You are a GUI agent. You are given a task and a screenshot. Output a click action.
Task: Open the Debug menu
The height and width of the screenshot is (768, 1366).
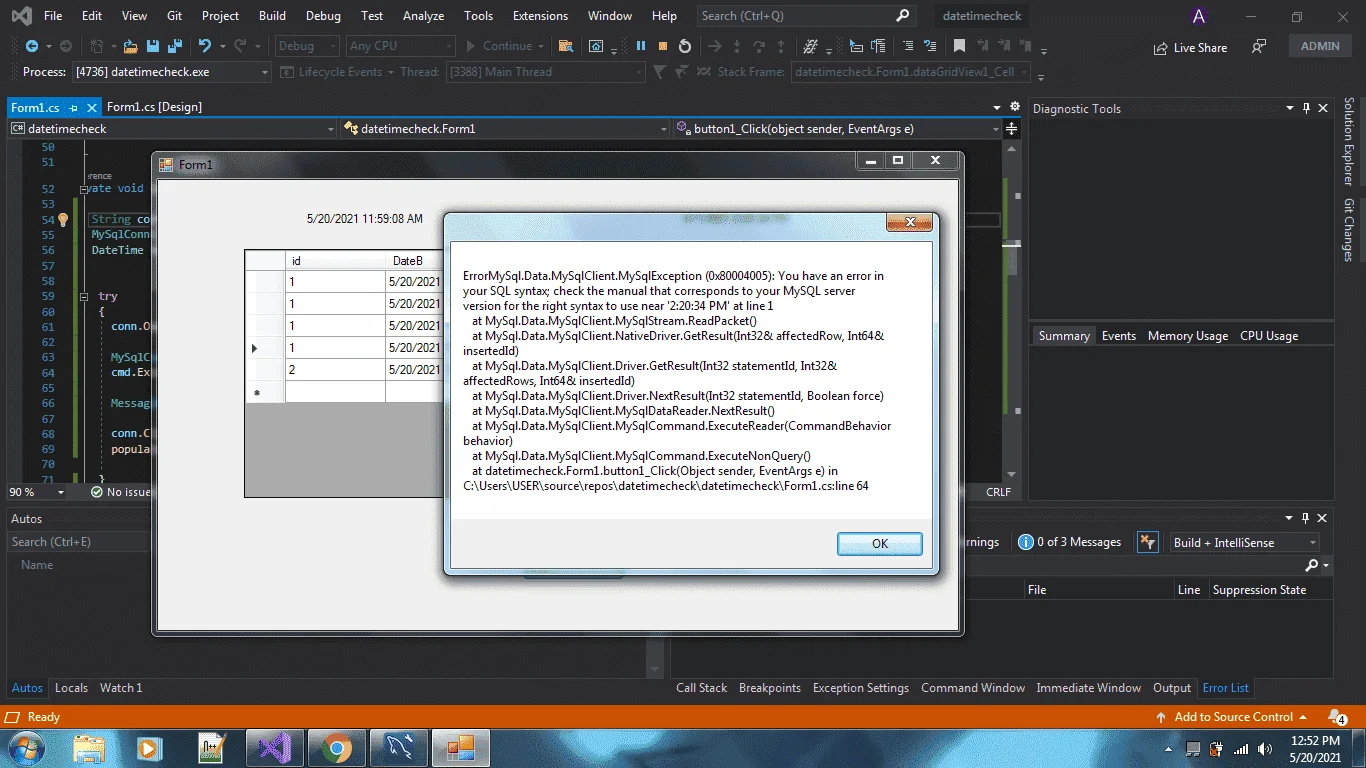(323, 16)
